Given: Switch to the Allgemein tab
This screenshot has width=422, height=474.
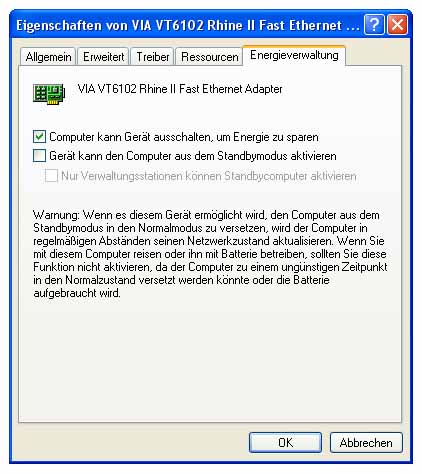Looking at the screenshot, I should [48, 57].
